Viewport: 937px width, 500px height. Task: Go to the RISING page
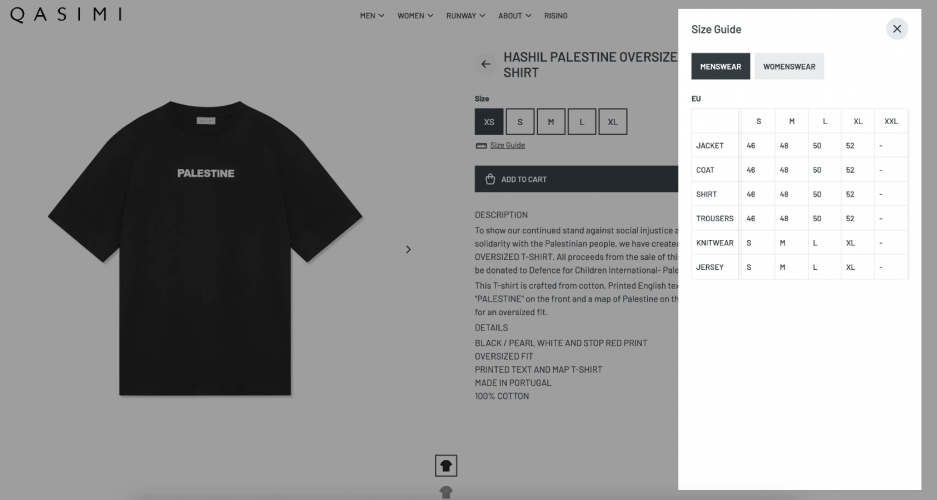[x=556, y=16]
